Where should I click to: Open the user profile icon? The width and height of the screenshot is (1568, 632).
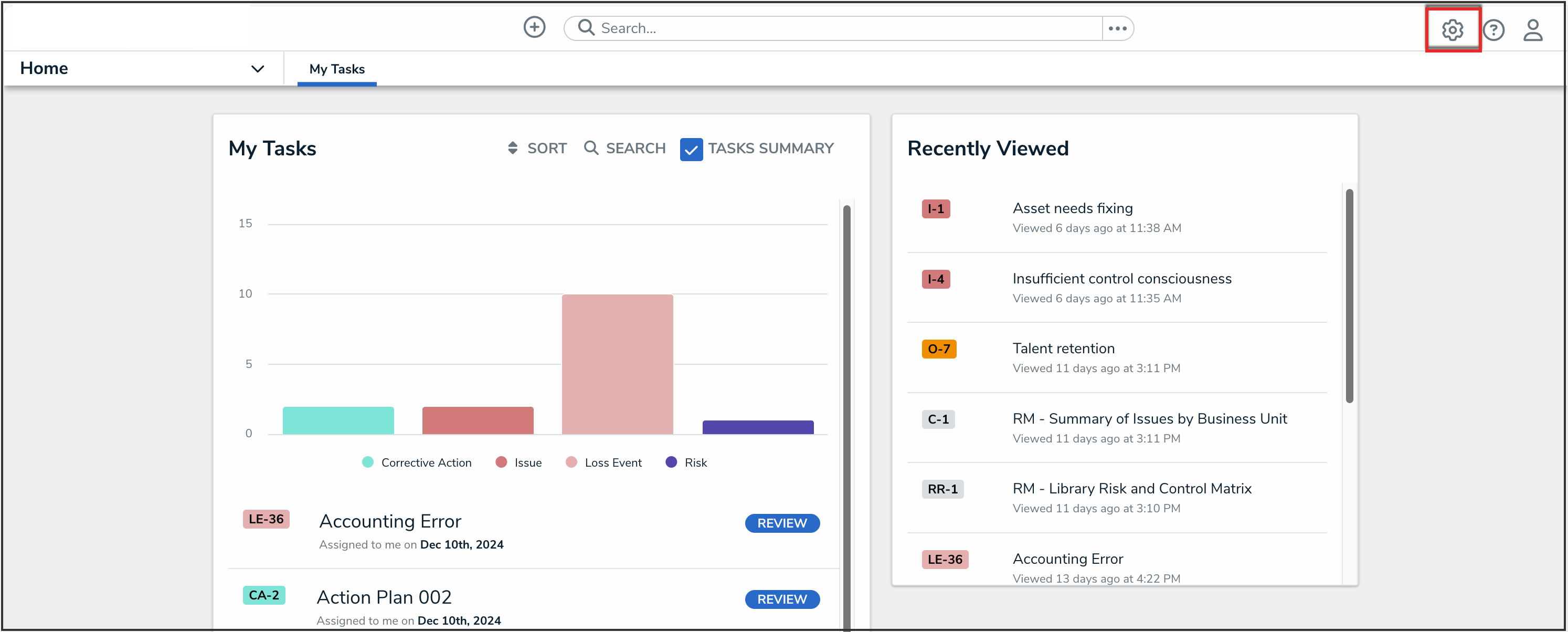click(x=1532, y=30)
